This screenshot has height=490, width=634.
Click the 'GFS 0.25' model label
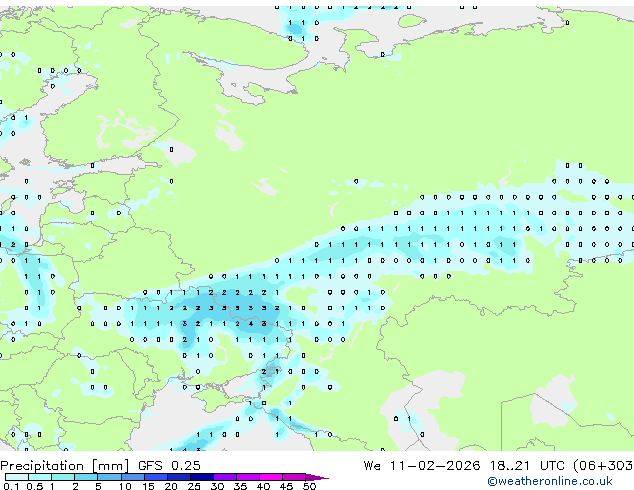tap(169, 466)
